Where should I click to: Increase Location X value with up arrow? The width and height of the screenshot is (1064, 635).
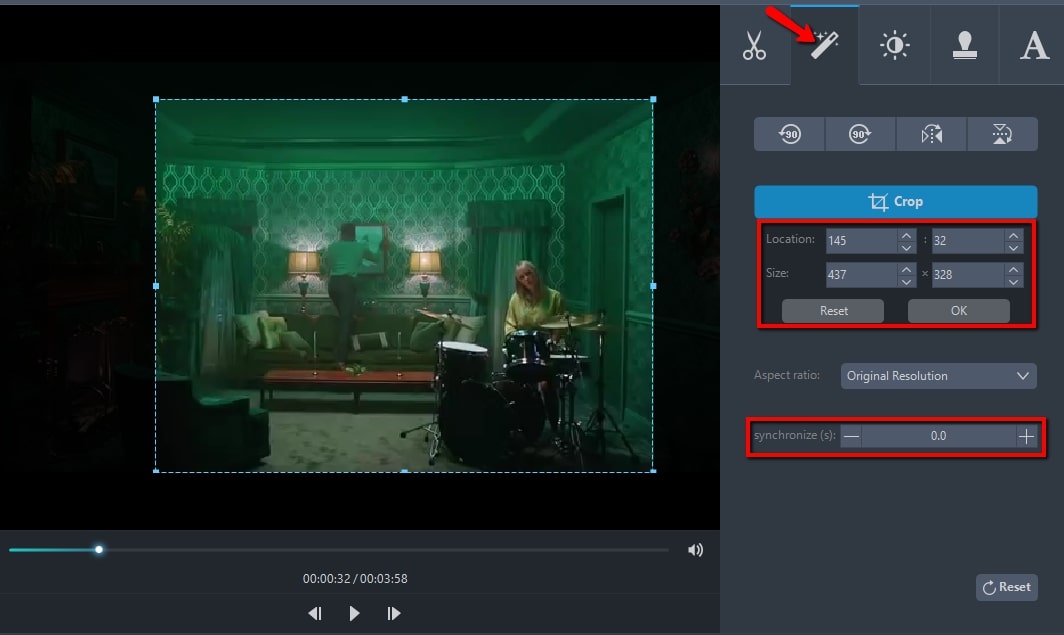(x=907, y=235)
